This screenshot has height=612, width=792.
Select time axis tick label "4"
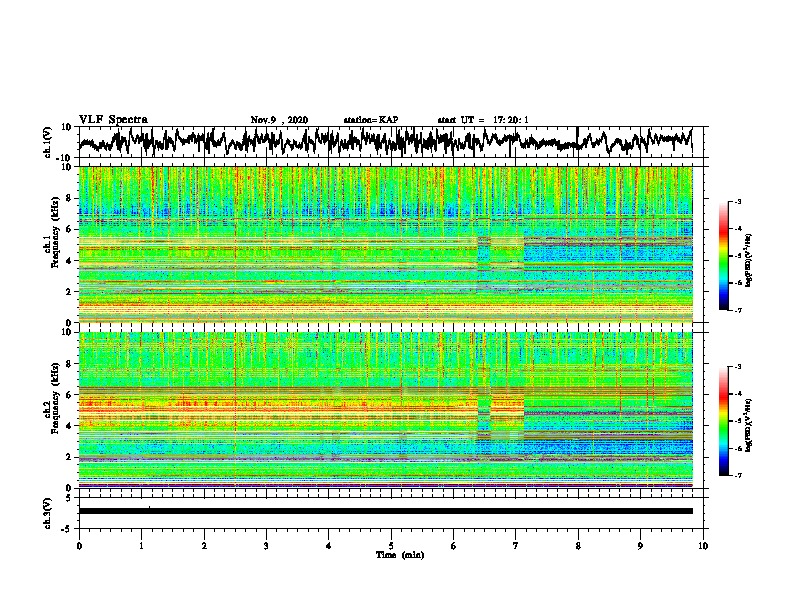tap(329, 546)
